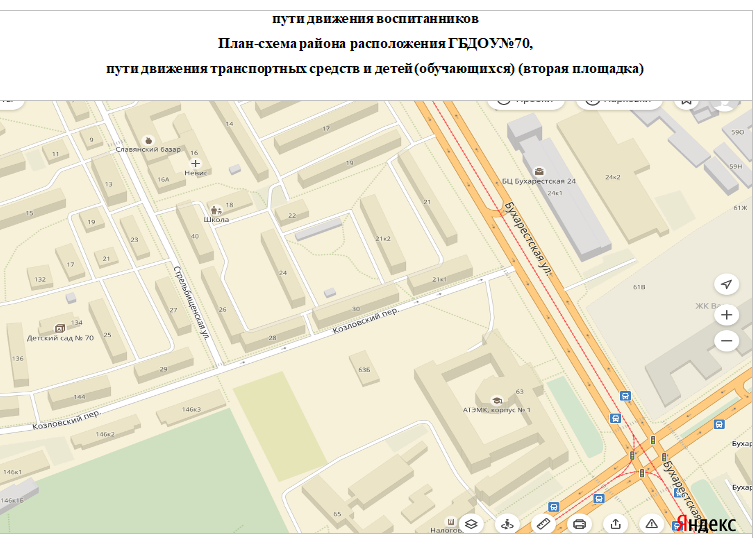Select building number 29
This screenshot has width=753, height=538.
point(163,369)
